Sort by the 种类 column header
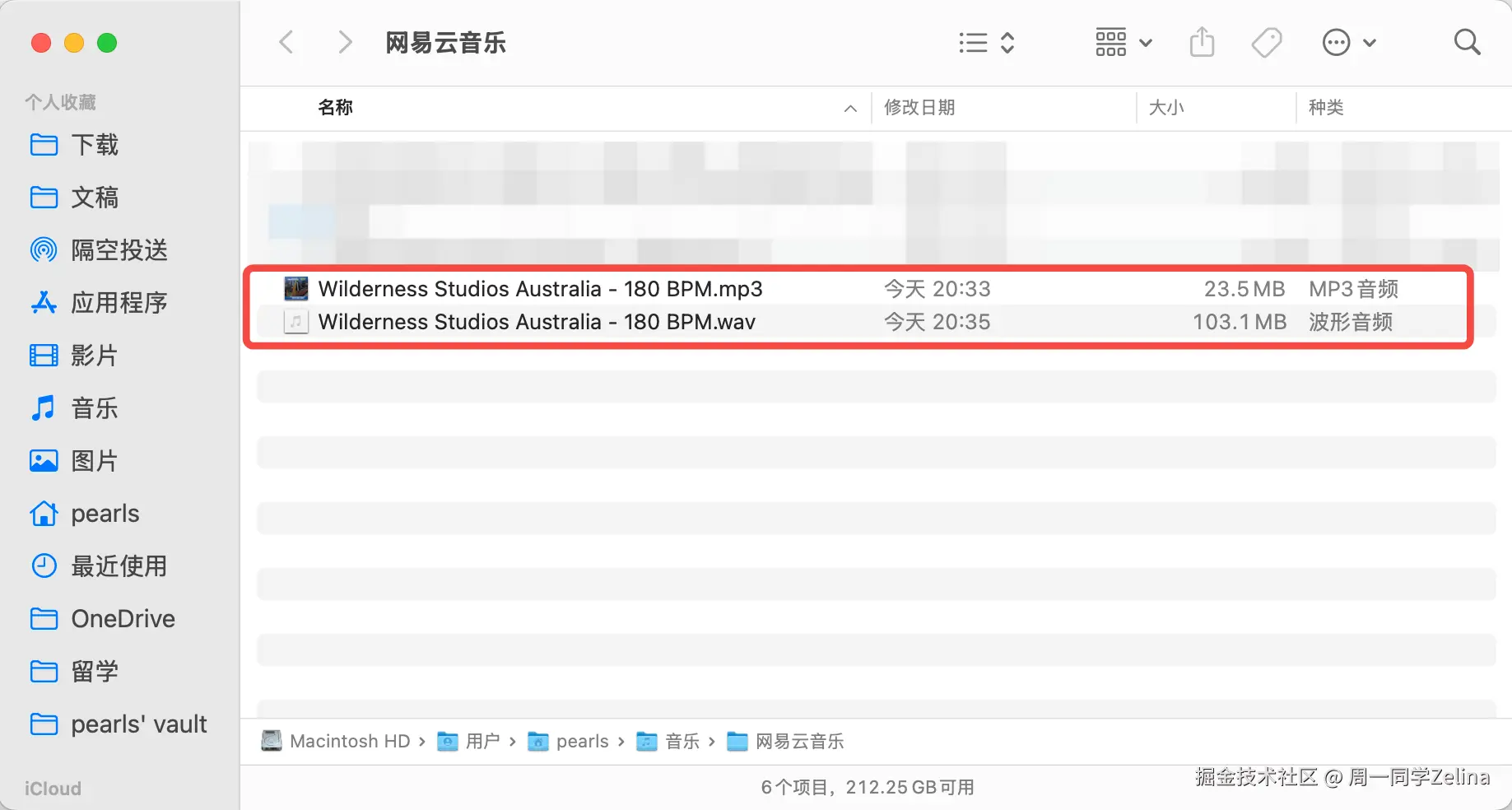1512x810 pixels. (1326, 108)
